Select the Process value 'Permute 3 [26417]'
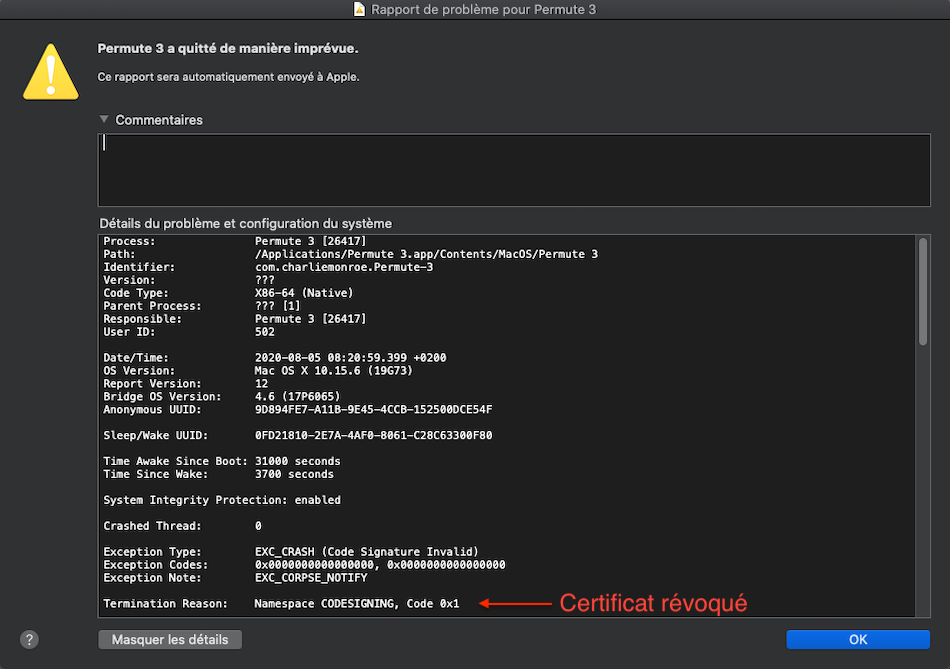This screenshot has width=950, height=669. tap(310, 241)
